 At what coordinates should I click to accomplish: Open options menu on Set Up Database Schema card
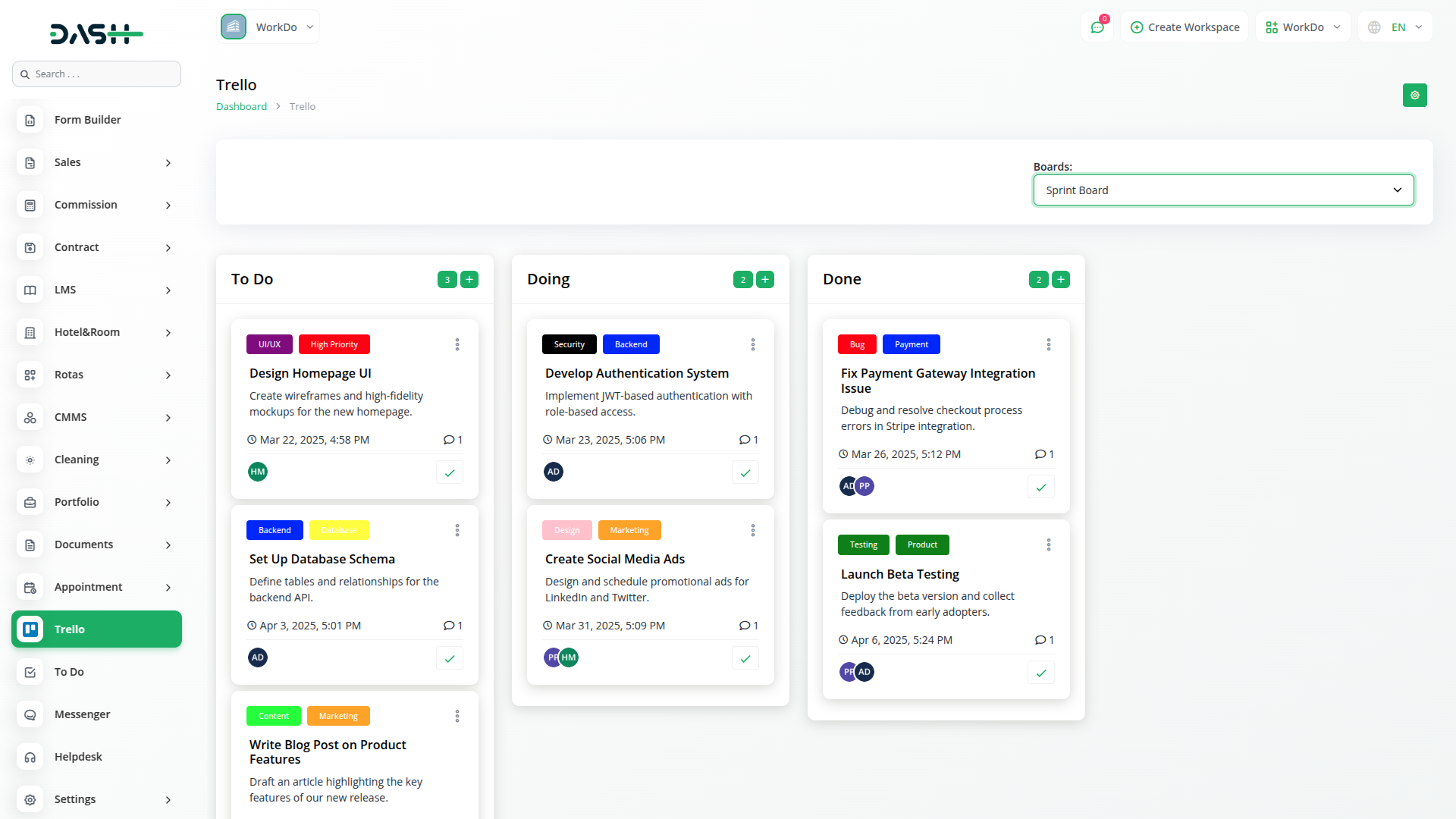[457, 530]
